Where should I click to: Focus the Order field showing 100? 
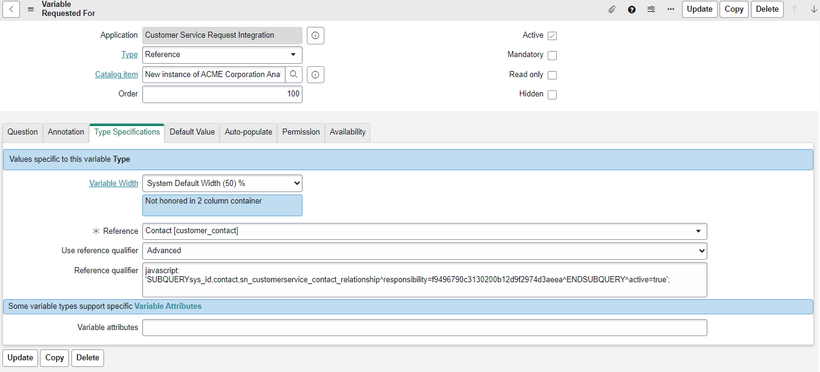222,94
